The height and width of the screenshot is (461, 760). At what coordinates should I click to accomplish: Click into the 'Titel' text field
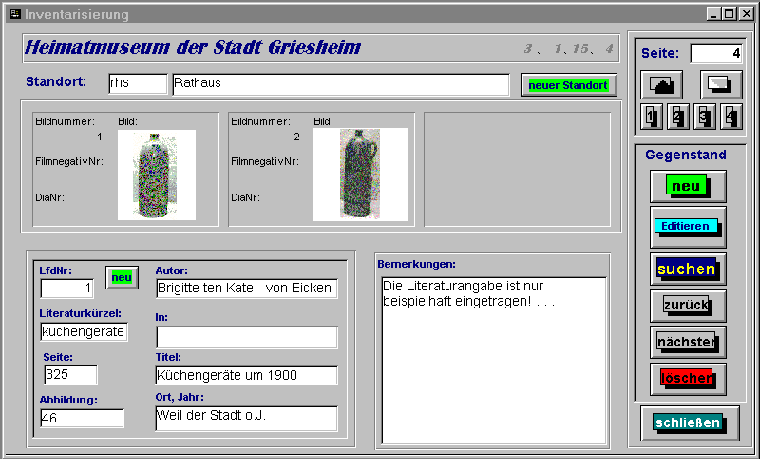(246, 376)
